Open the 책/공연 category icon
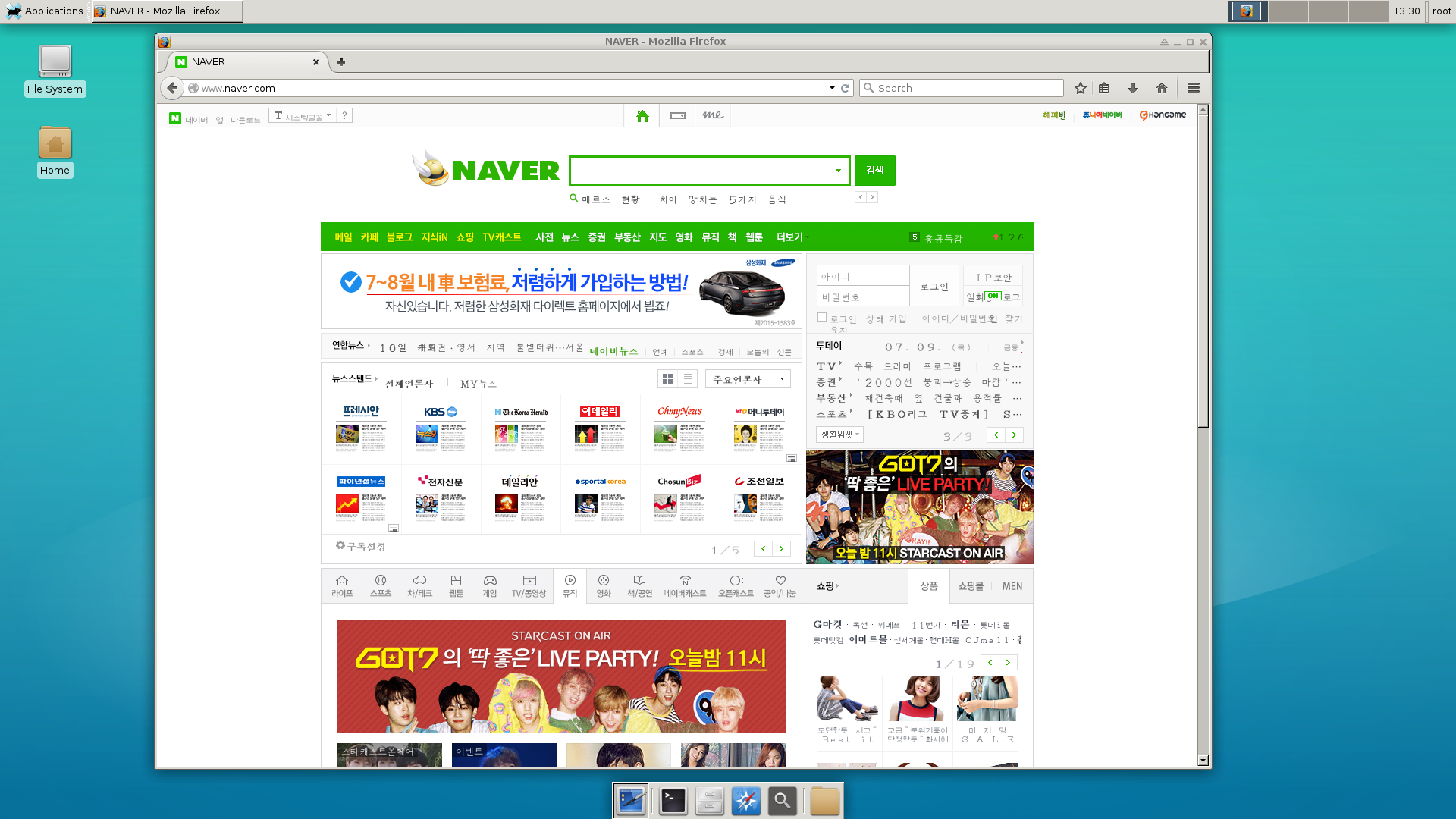Viewport: 1456px width, 819px height. click(x=640, y=586)
